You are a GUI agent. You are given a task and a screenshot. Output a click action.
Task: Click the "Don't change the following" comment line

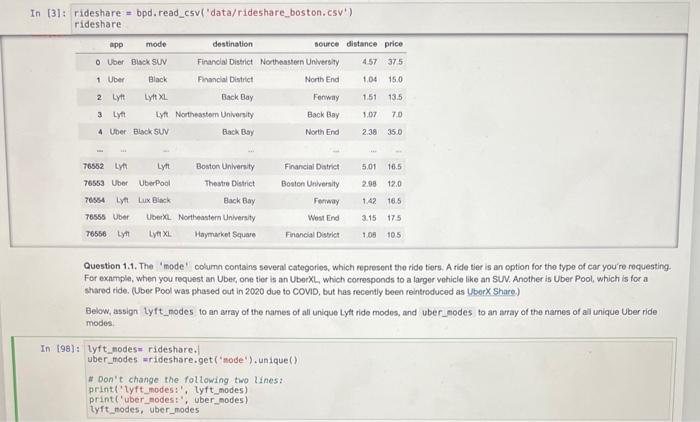pyautogui.click(x=186, y=380)
